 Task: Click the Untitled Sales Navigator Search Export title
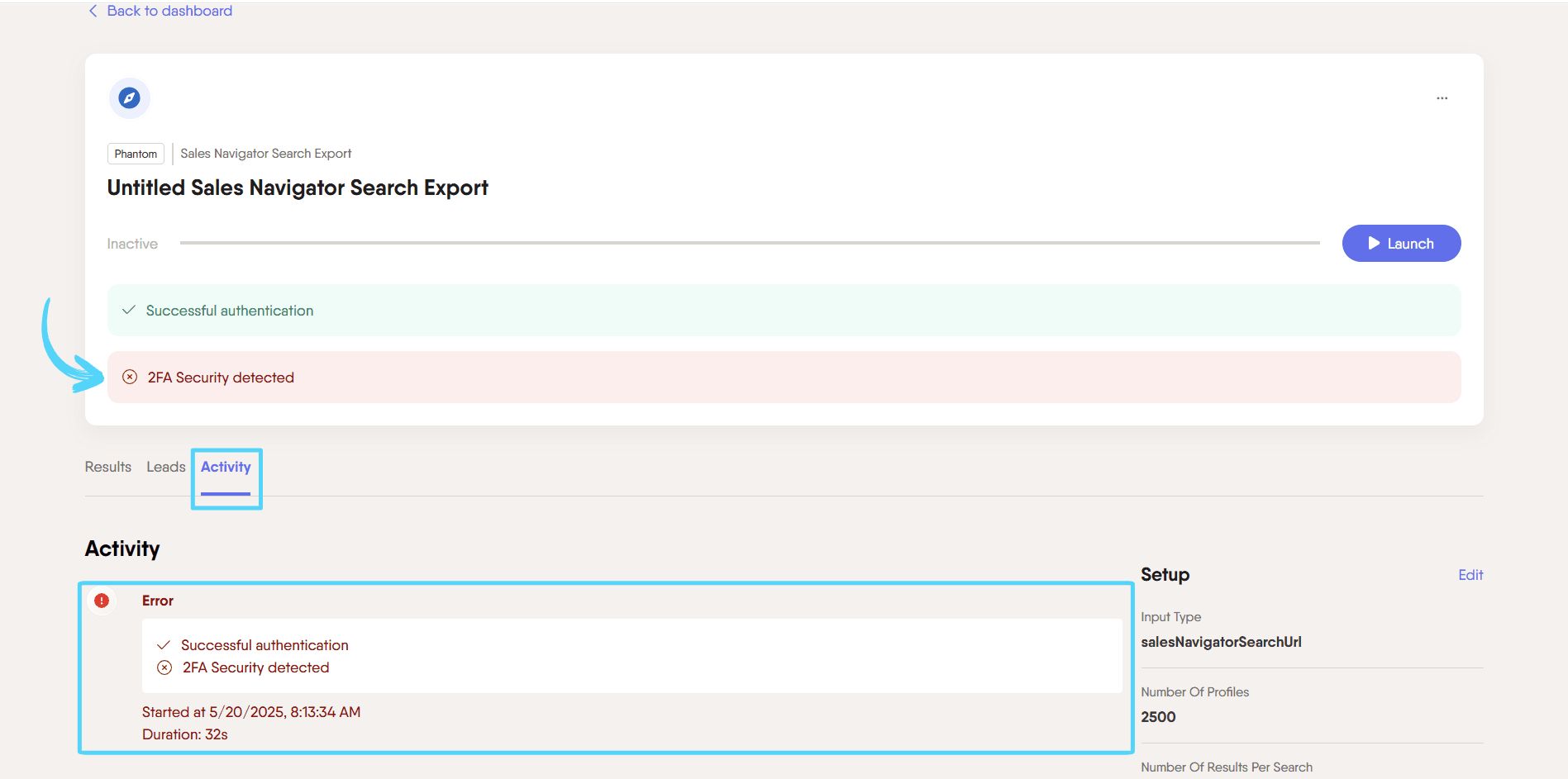[x=298, y=188]
